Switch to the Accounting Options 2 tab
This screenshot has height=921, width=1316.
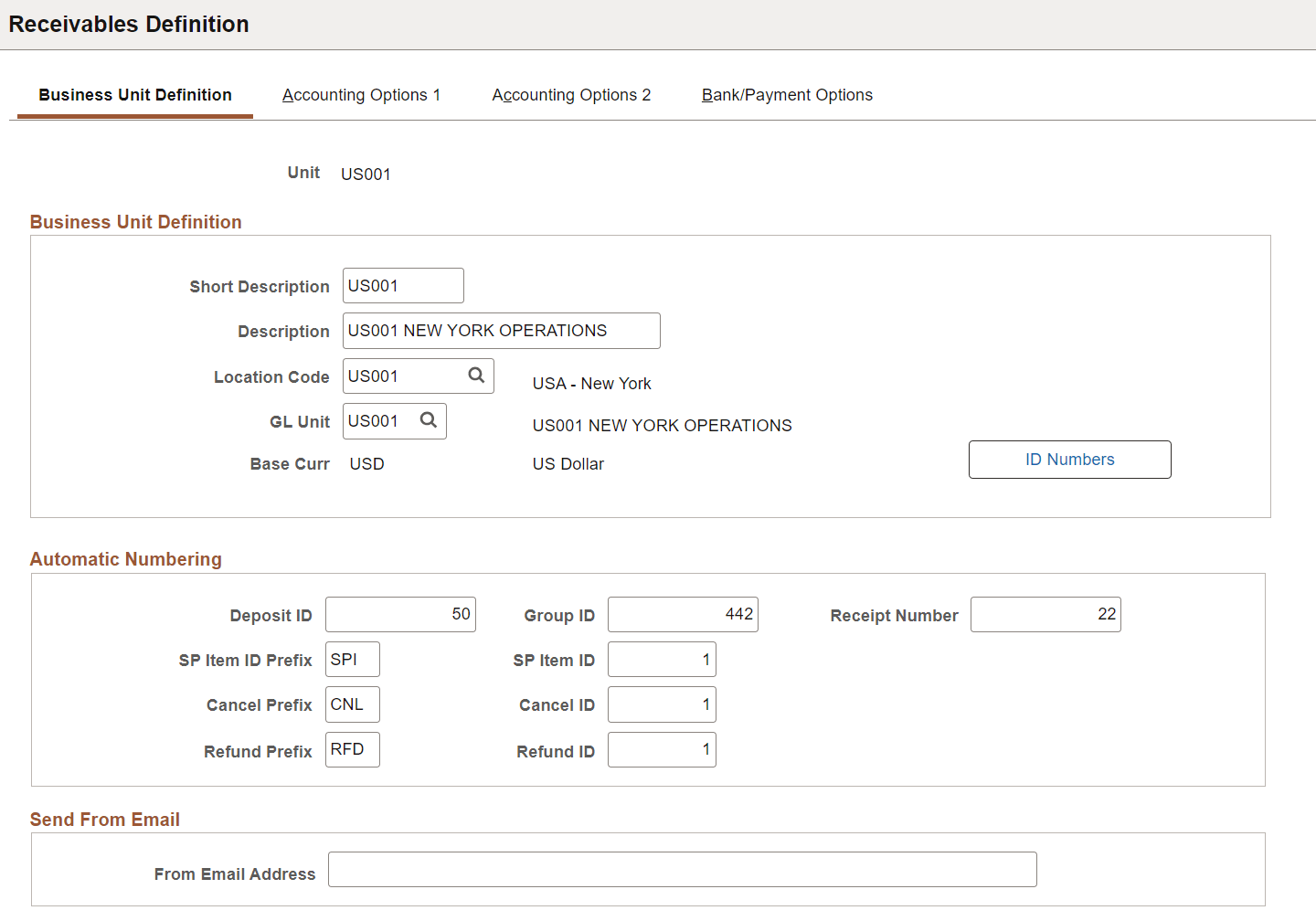pyautogui.click(x=571, y=94)
